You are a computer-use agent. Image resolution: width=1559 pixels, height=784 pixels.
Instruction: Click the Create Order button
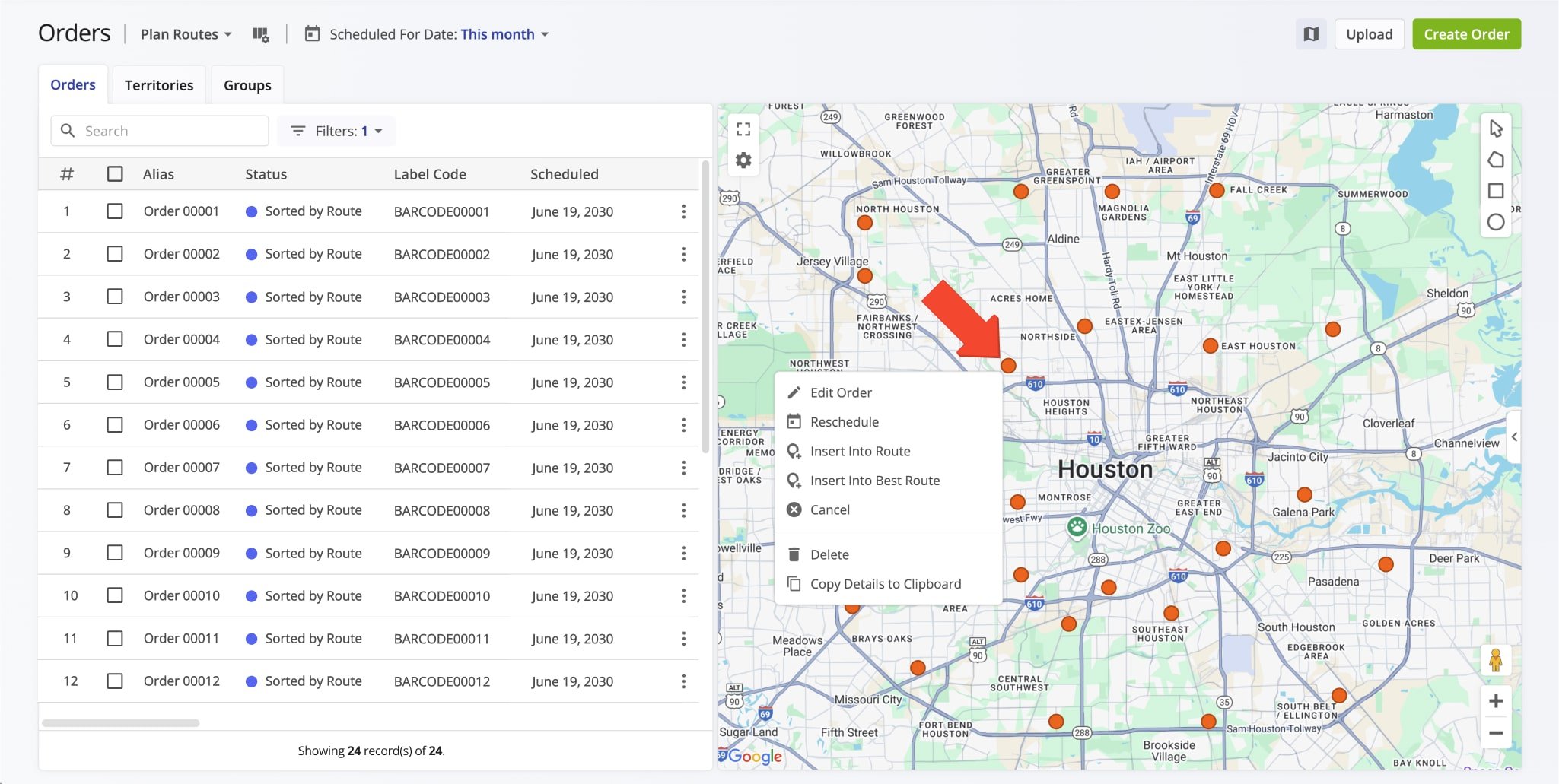tap(1466, 34)
